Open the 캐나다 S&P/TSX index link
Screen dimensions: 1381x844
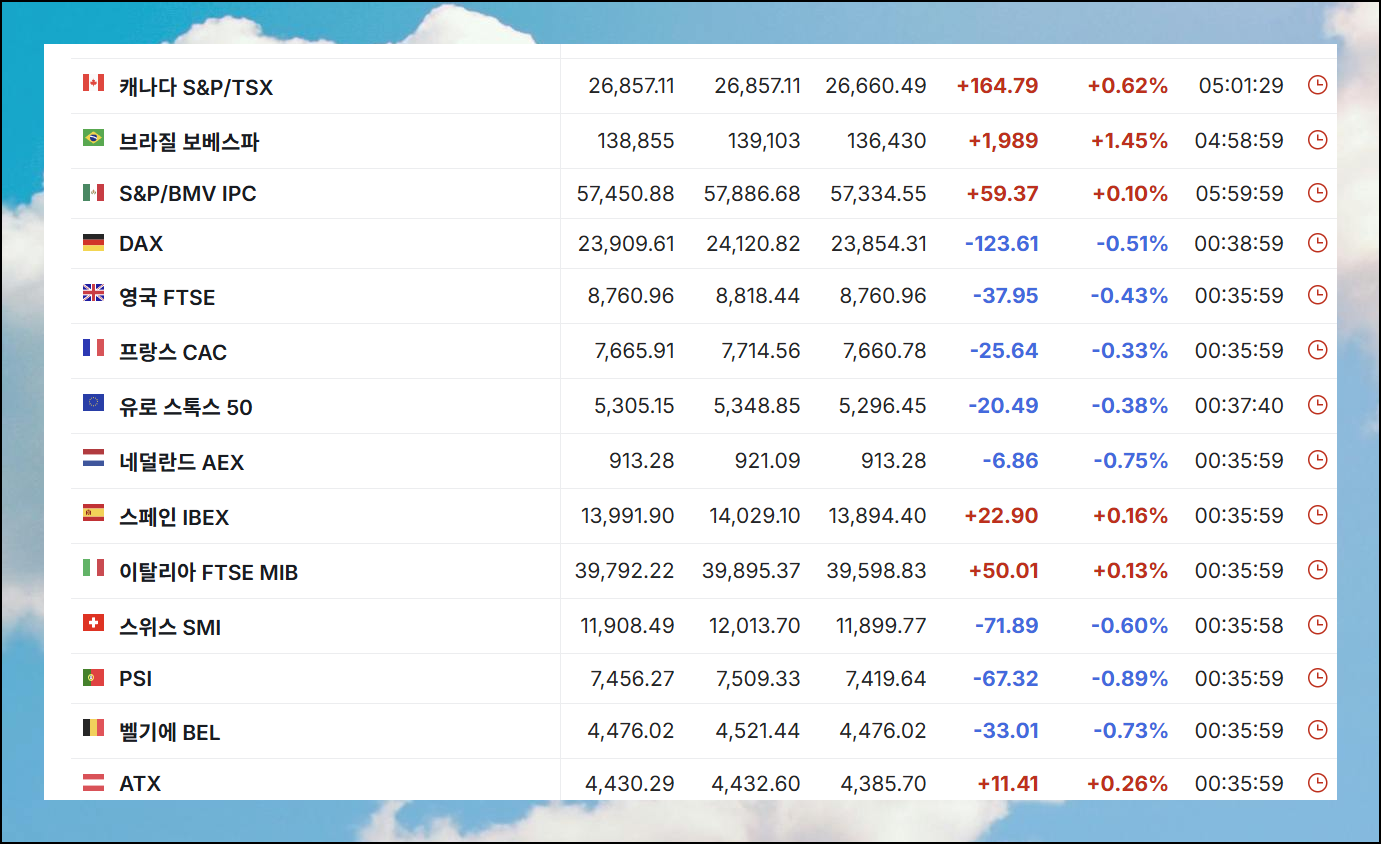click(x=196, y=87)
